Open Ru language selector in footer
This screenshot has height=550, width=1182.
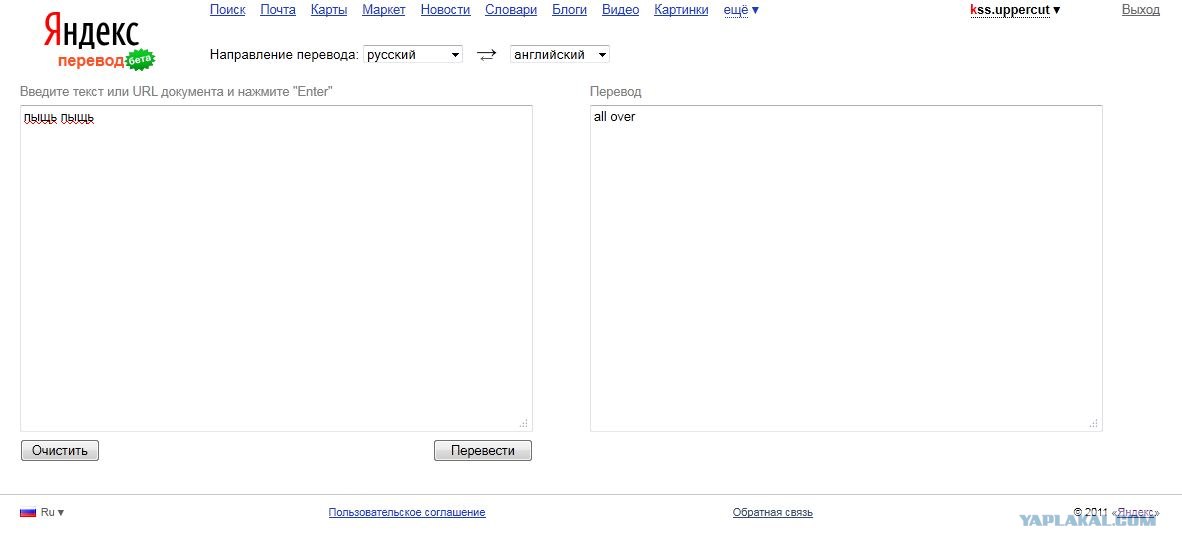coord(52,512)
